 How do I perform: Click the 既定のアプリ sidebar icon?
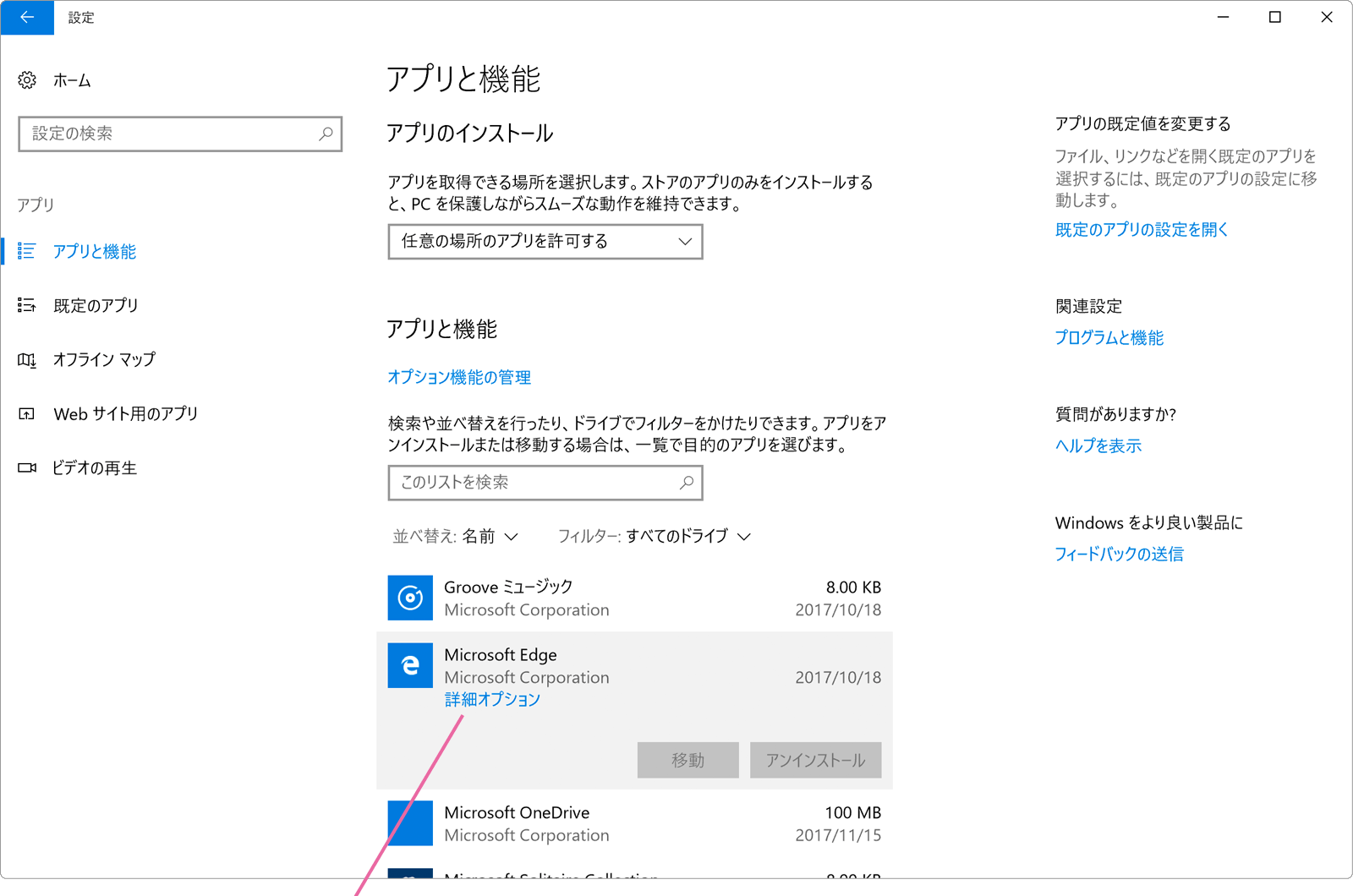pyautogui.click(x=27, y=305)
